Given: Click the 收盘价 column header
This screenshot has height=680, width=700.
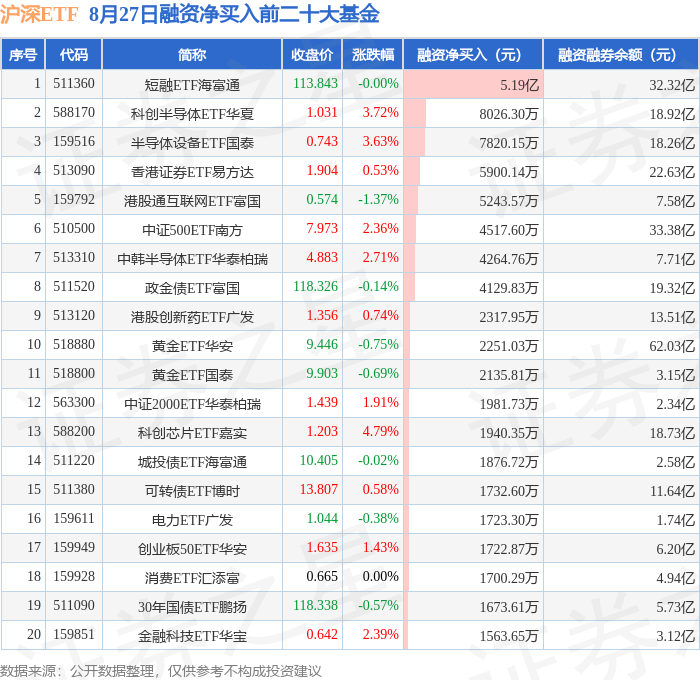Looking at the screenshot, I should pyautogui.click(x=312, y=55).
